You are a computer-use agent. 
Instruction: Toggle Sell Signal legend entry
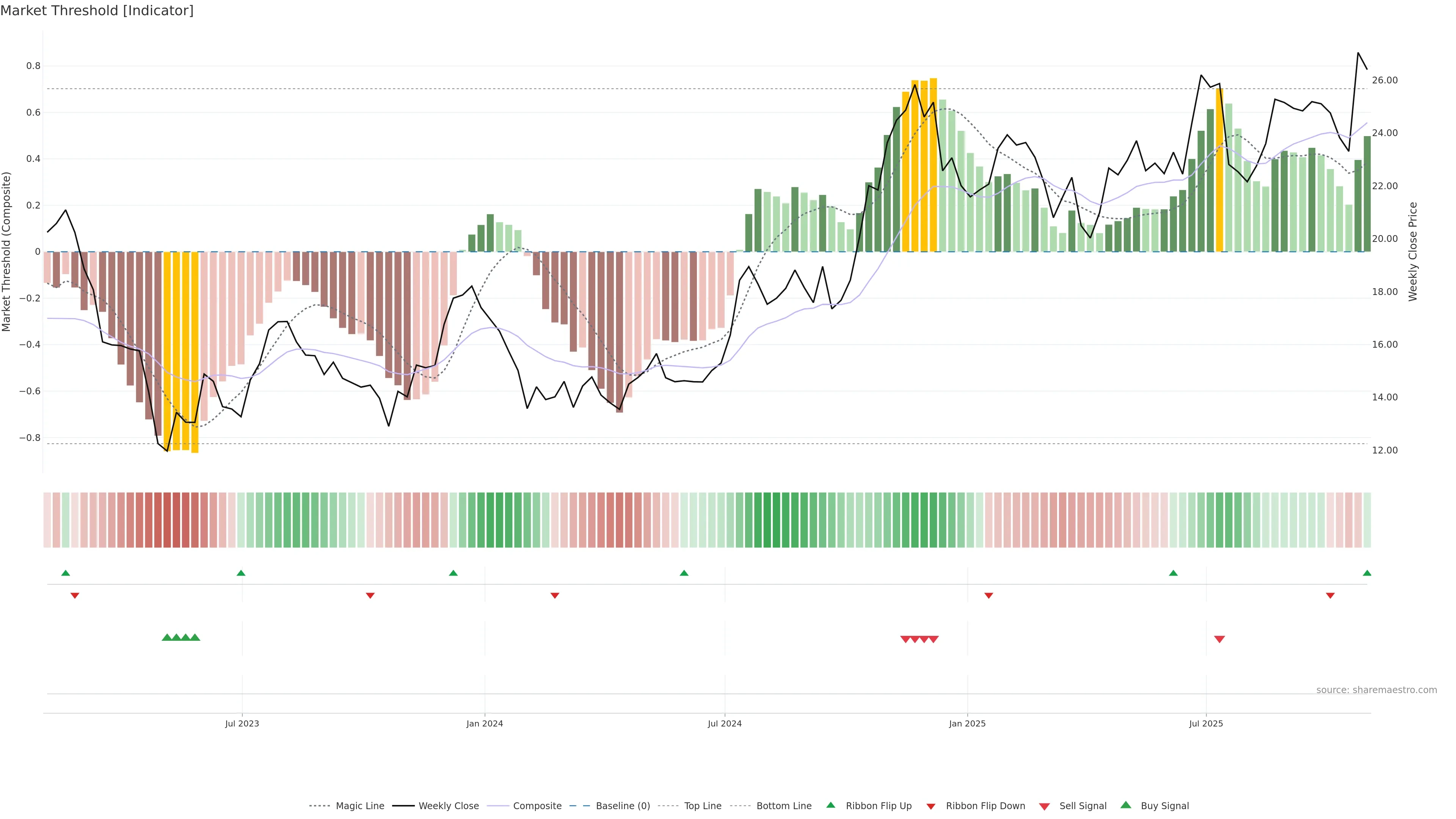pos(1083,806)
